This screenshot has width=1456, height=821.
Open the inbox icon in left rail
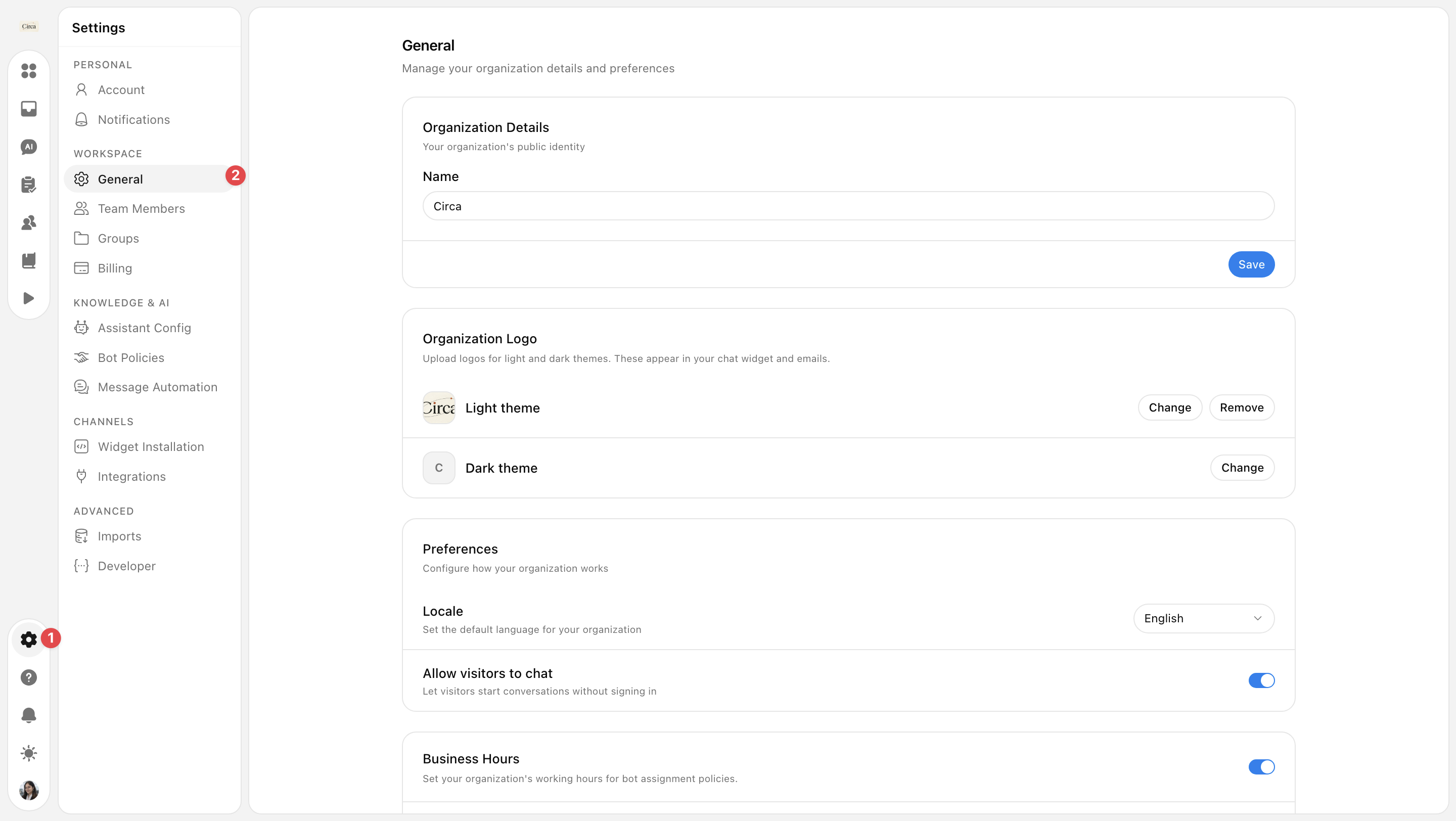coord(29,109)
